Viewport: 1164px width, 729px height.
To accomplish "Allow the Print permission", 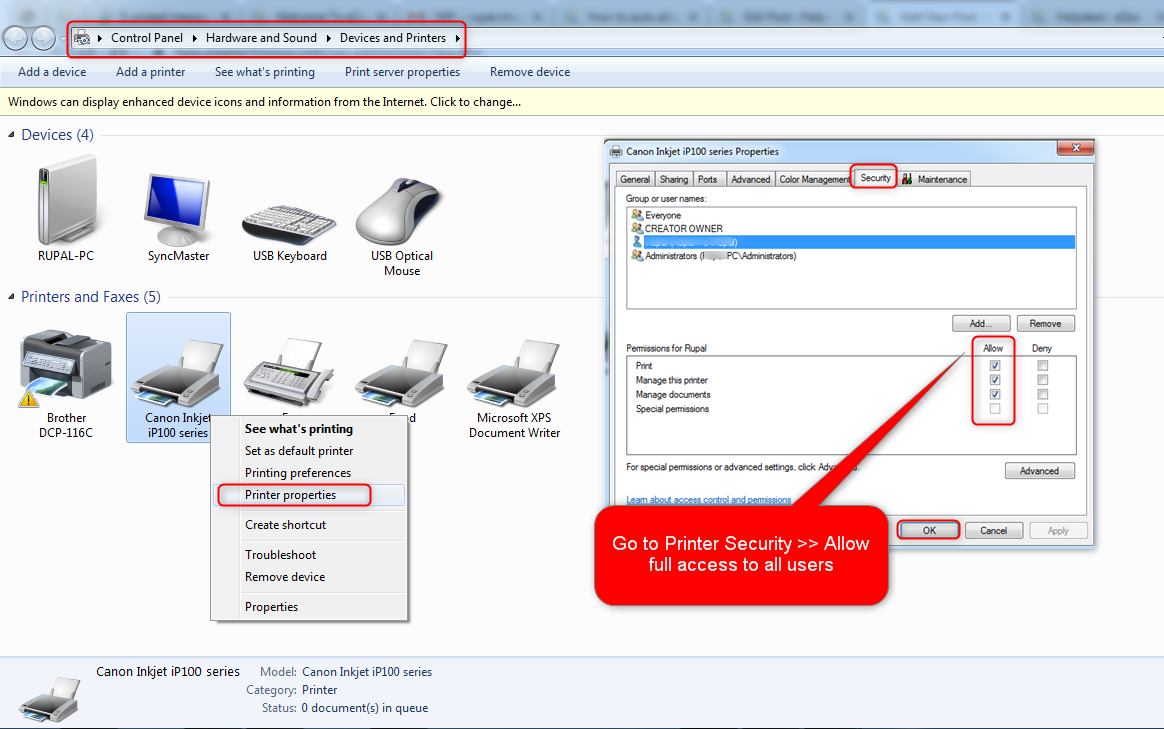I will click(x=995, y=365).
